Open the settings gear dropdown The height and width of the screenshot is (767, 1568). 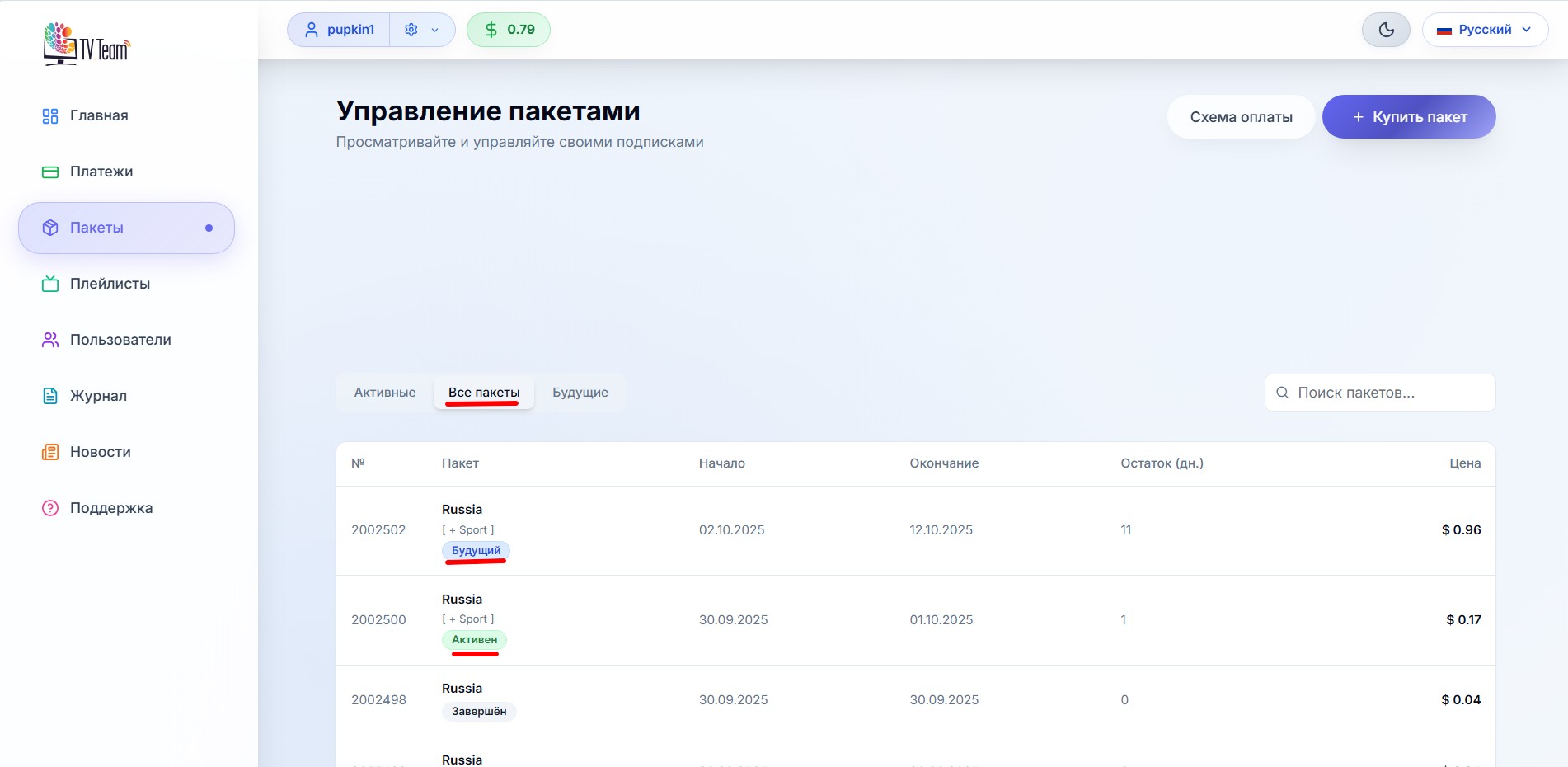click(x=421, y=30)
